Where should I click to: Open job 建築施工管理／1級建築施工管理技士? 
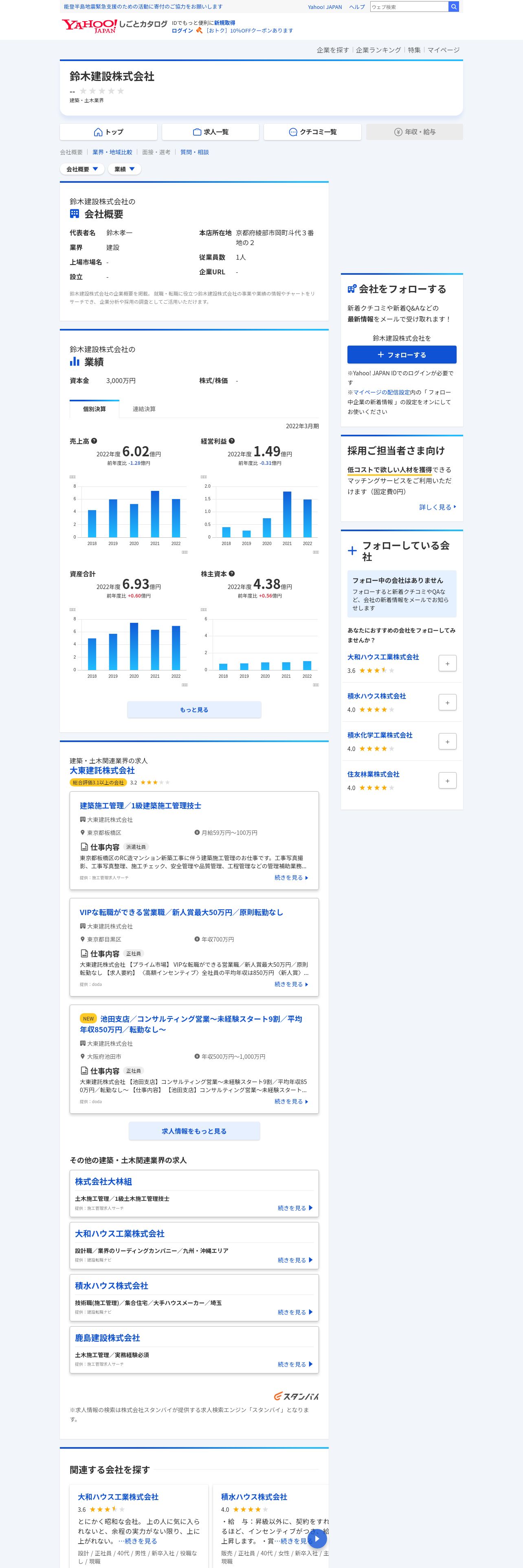pos(140,805)
